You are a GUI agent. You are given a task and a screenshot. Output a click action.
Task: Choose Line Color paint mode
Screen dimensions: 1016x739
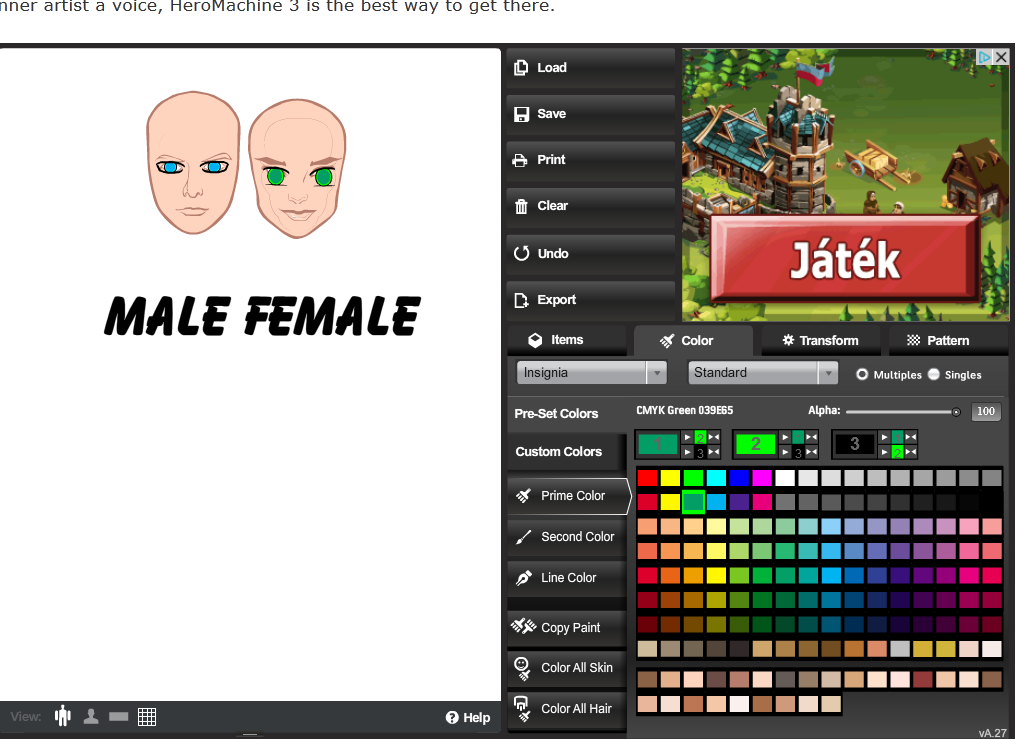567,578
